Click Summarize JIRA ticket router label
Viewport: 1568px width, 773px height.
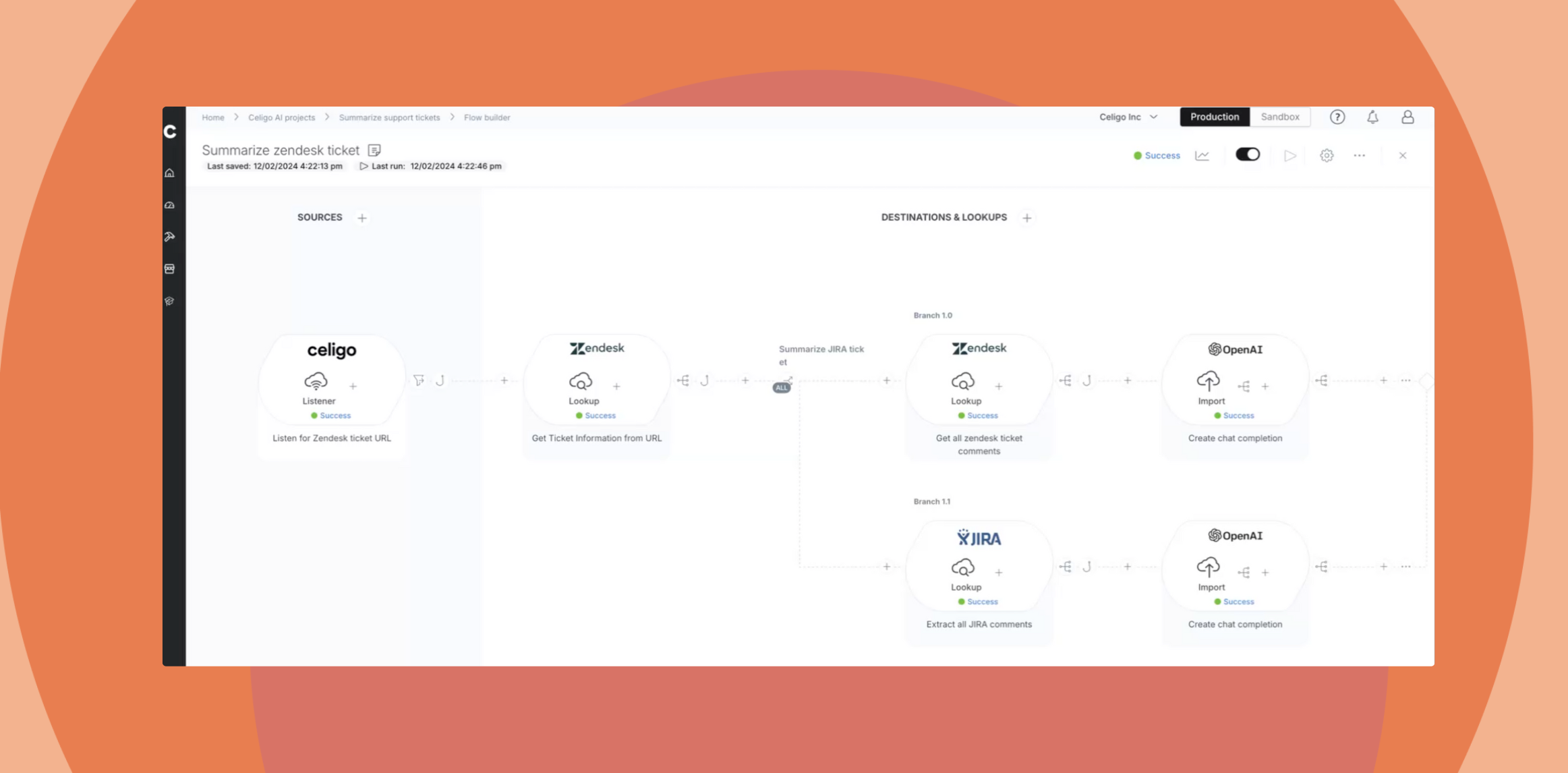coord(821,355)
